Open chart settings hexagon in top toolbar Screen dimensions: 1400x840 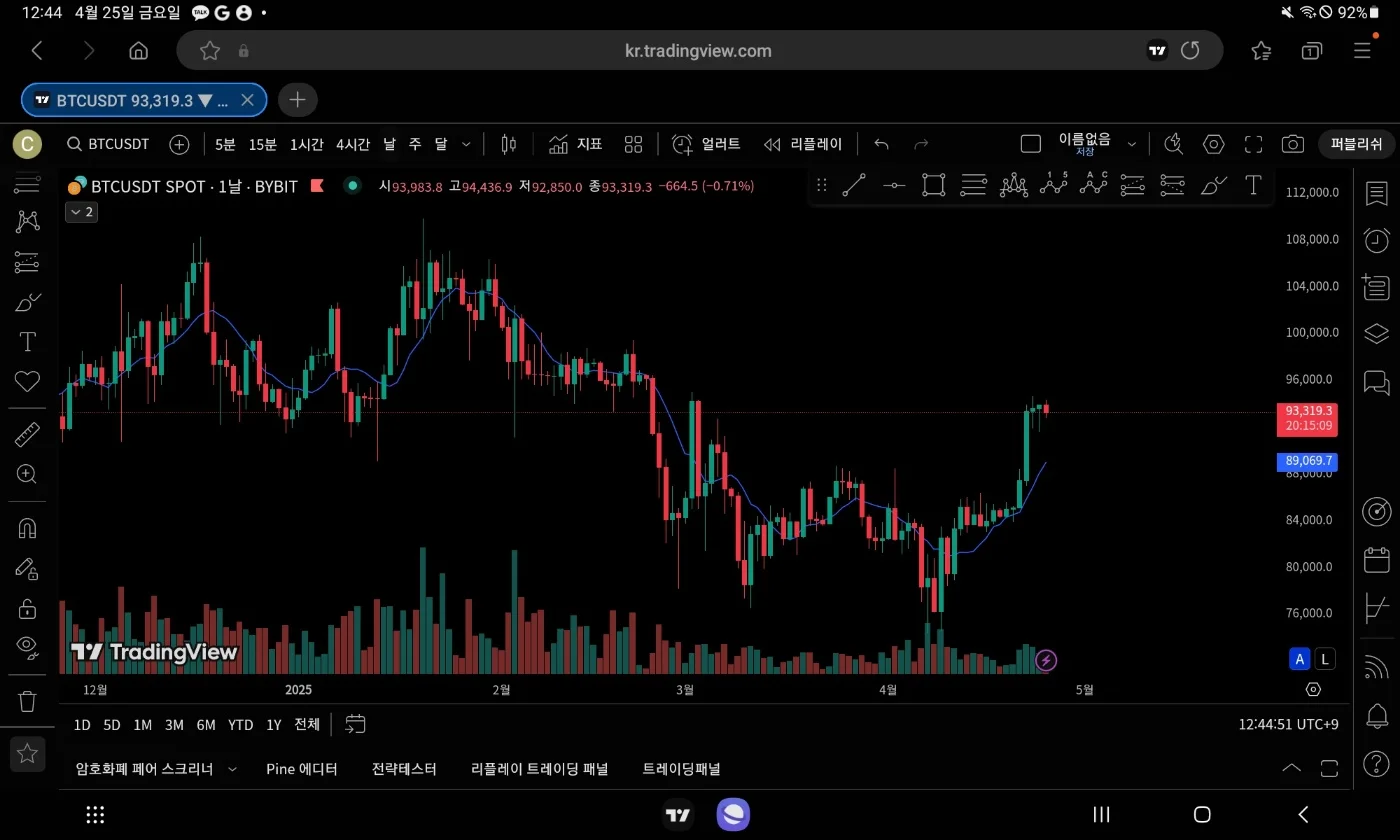pyautogui.click(x=1213, y=144)
